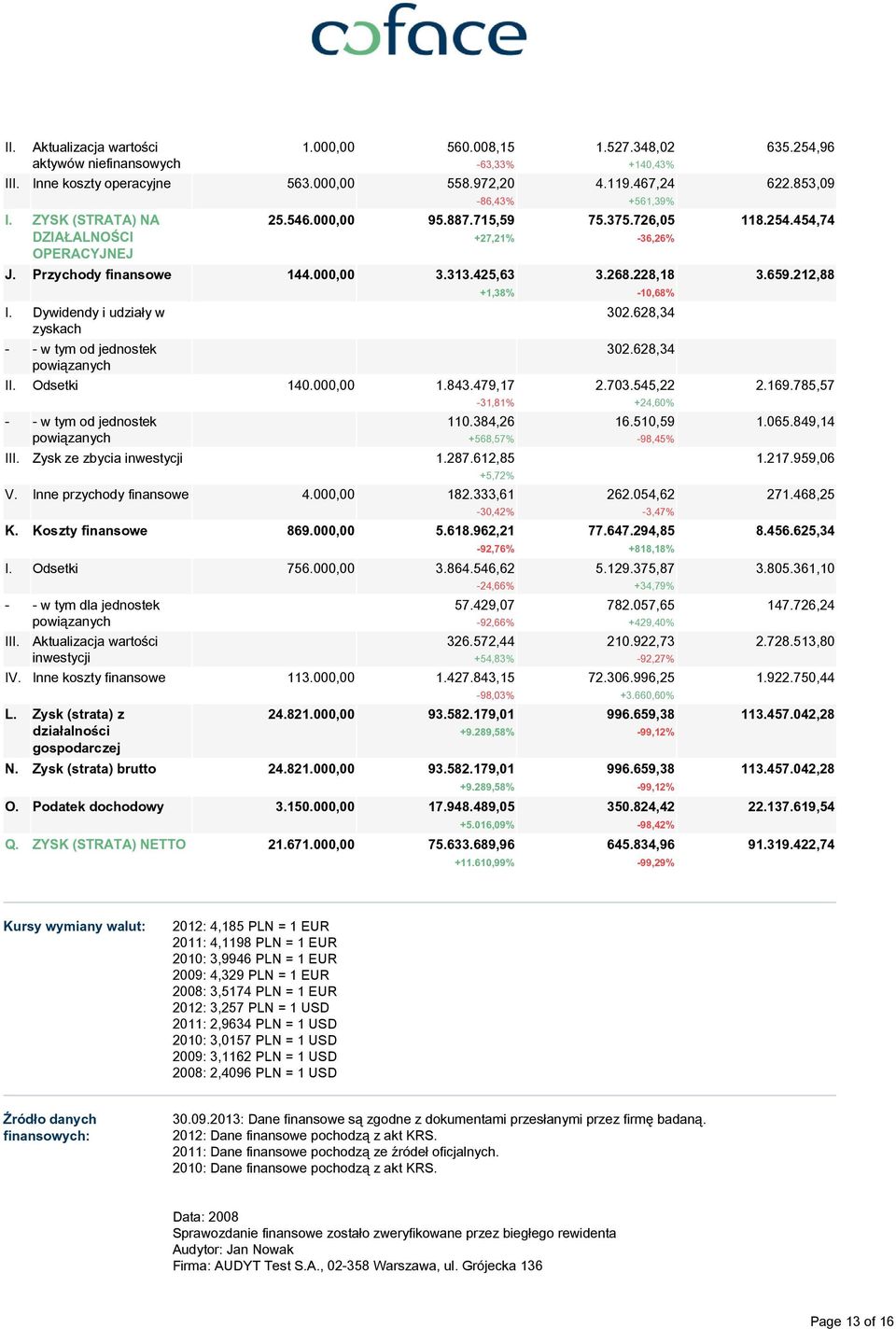This screenshot has width=896, height=1329.
Task: Click the 'Zysk ze zbycia inwestycji' label
Action: [x=107, y=458]
